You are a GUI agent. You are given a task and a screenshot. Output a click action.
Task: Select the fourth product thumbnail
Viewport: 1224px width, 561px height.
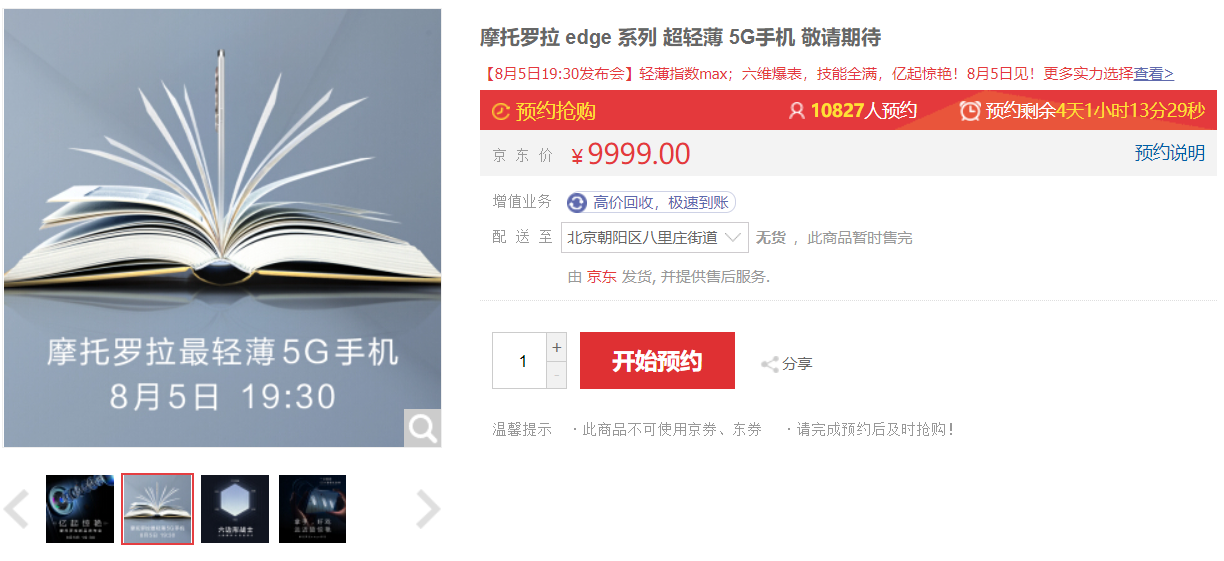click(x=312, y=509)
